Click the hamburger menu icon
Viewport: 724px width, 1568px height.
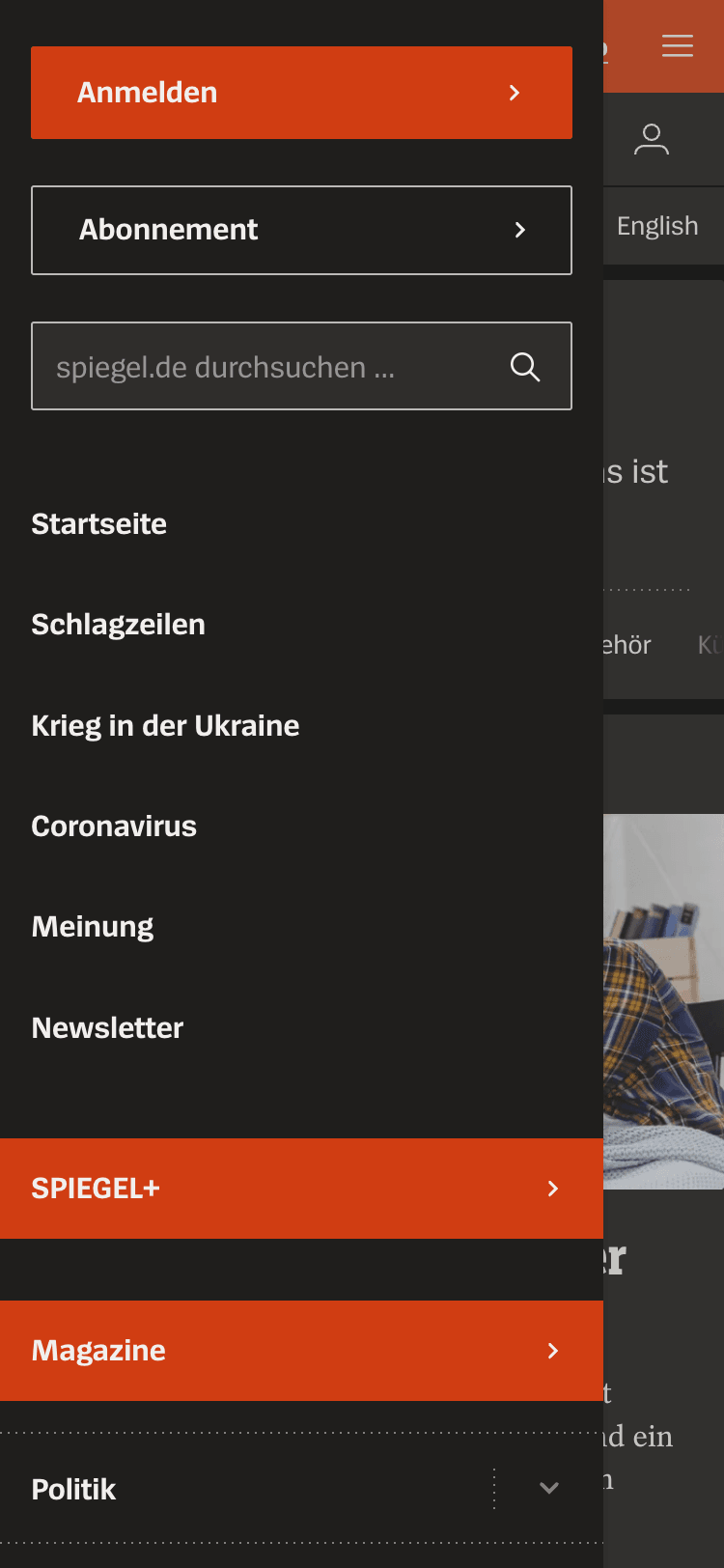677,45
